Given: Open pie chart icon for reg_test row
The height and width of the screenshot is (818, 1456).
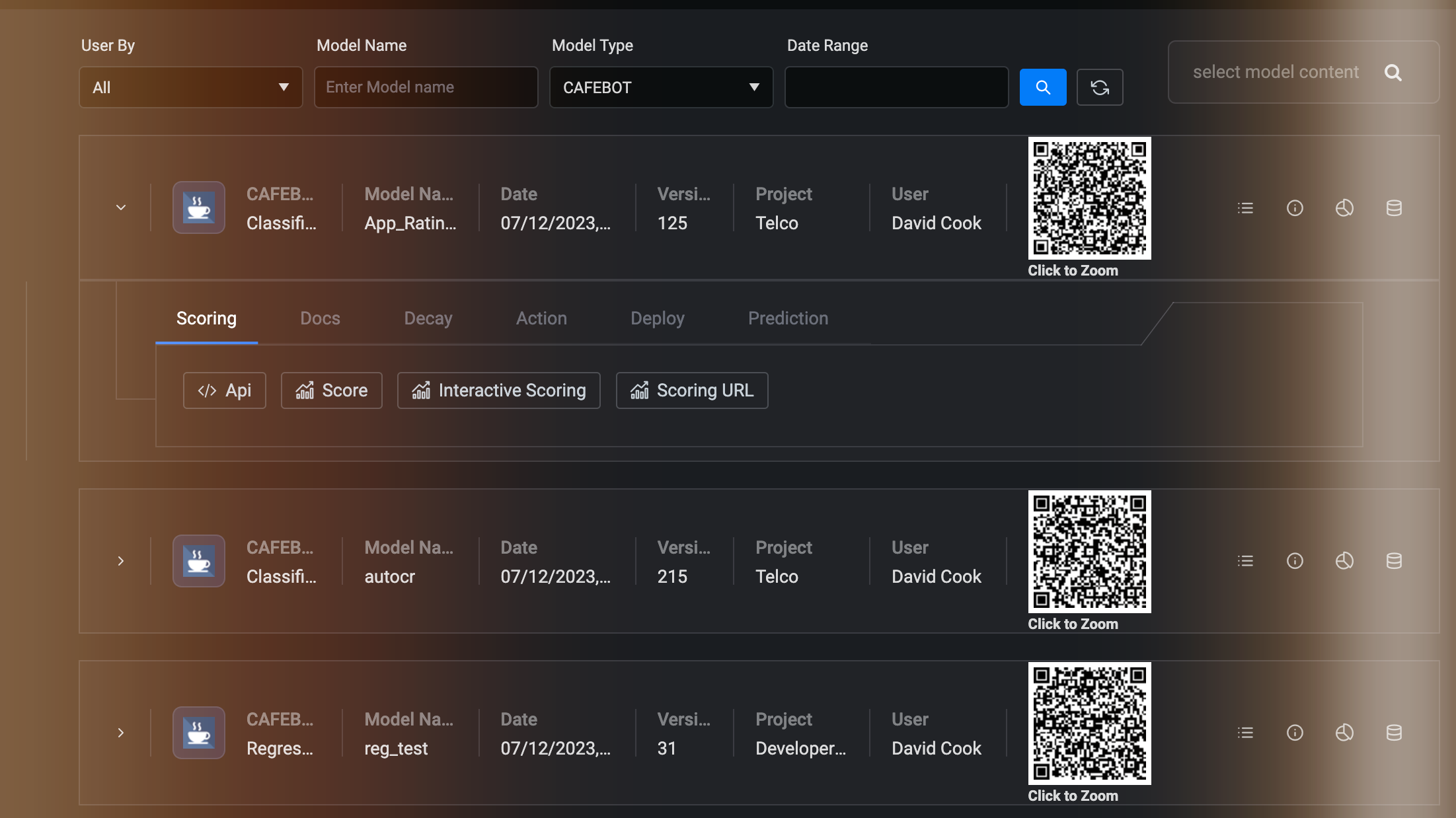Looking at the screenshot, I should coord(1344,733).
